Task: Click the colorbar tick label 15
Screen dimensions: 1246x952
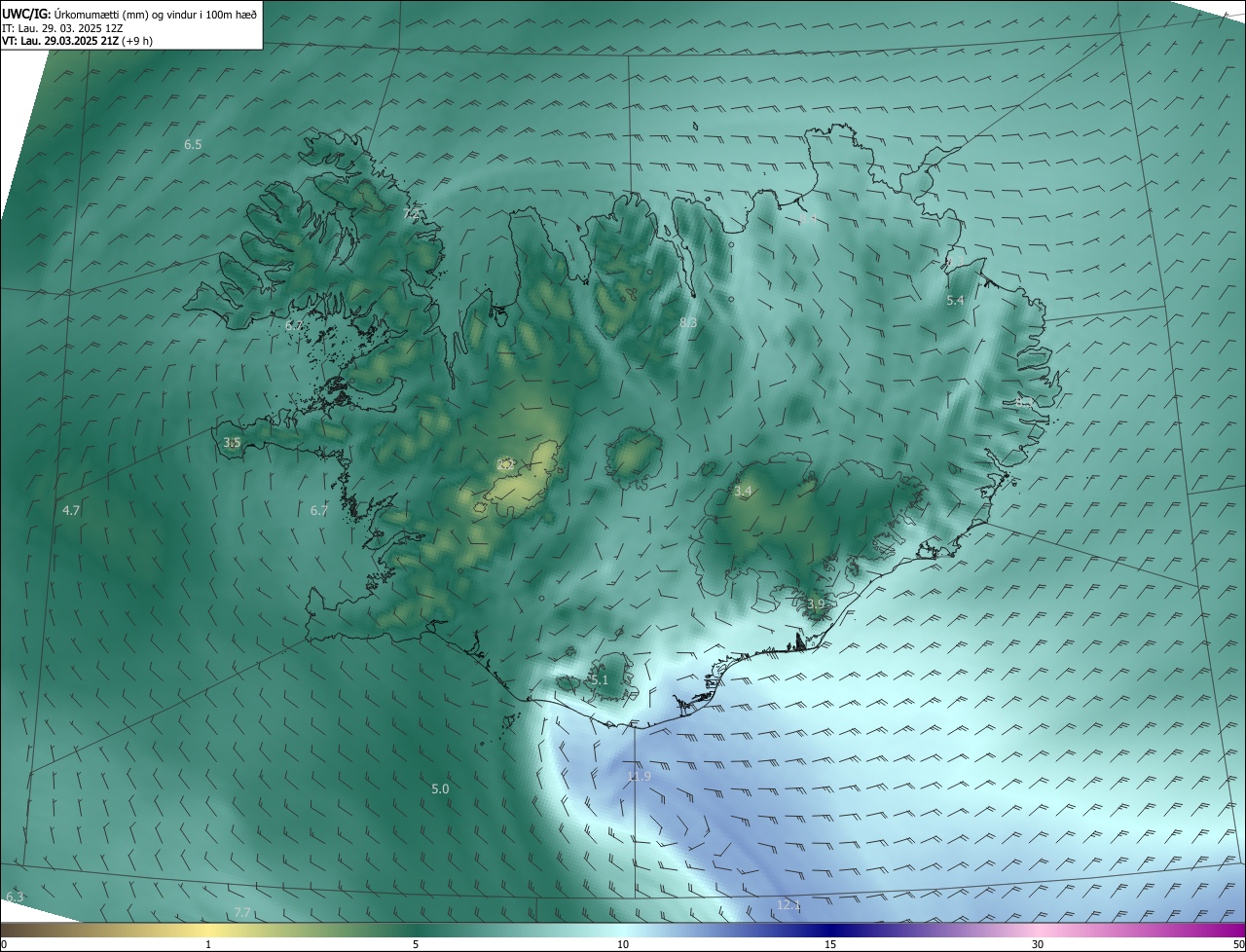Action: pyautogui.click(x=830, y=944)
